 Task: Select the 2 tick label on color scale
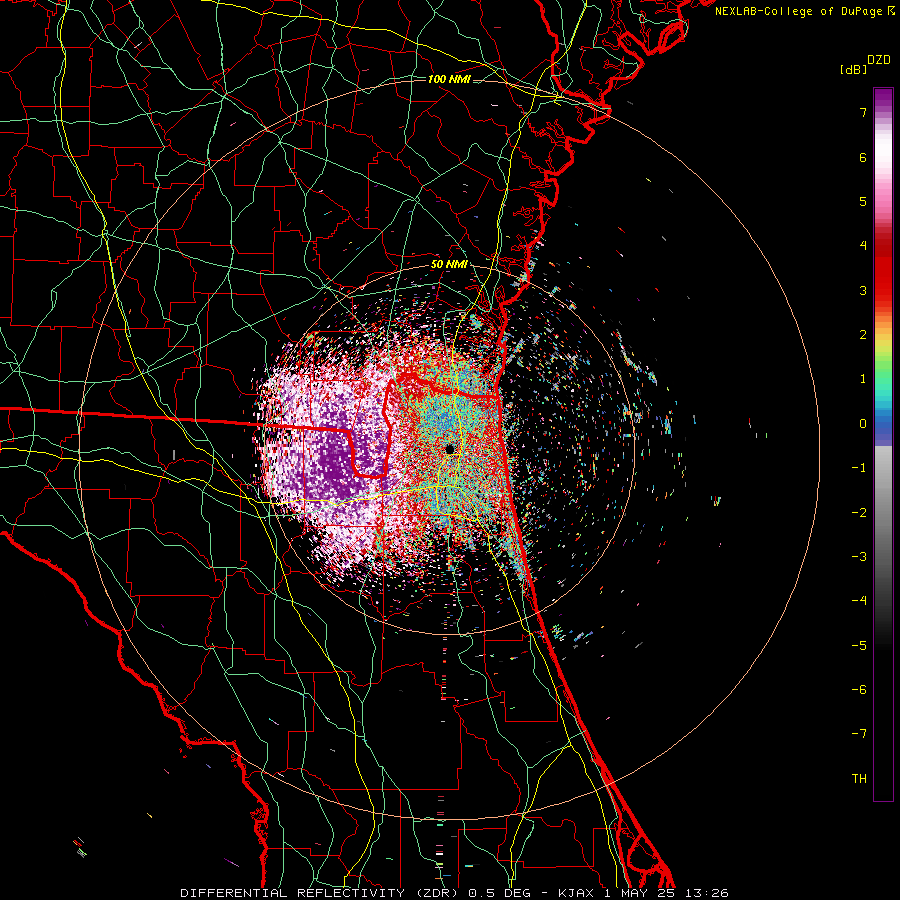pyautogui.click(x=863, y=335)
